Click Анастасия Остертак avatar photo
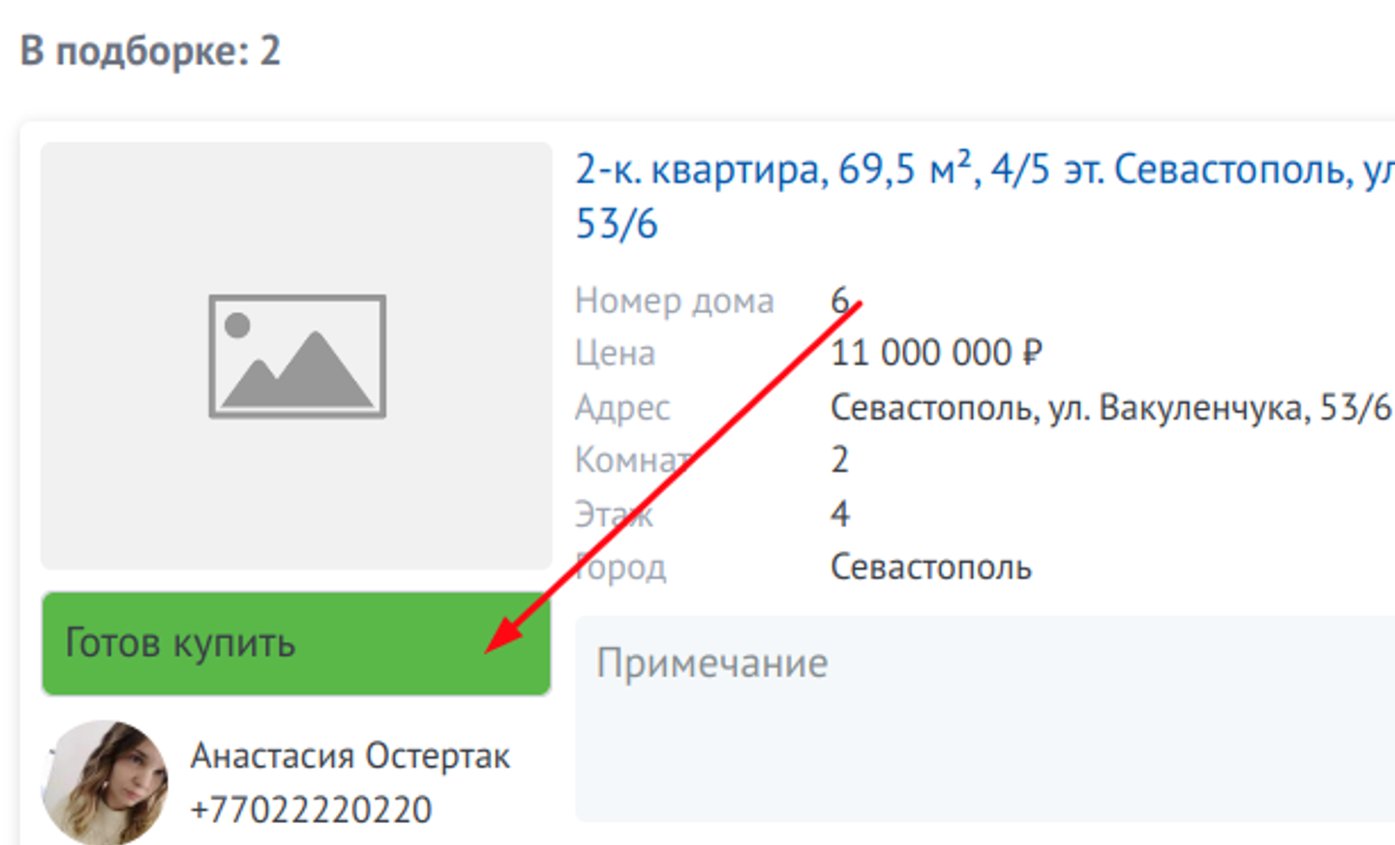1395x845 pixels. pos(104,782)
